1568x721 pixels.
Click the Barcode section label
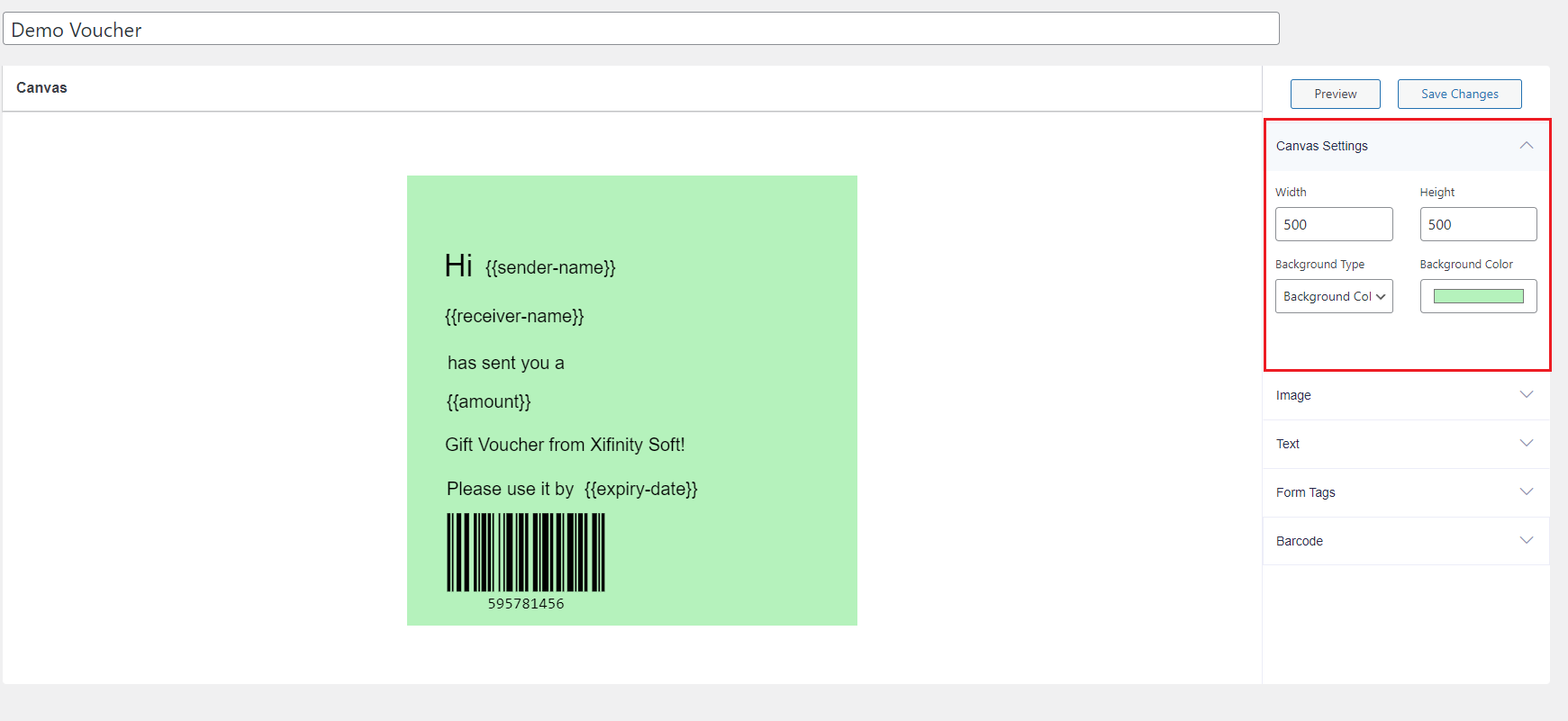point(1299,541)
